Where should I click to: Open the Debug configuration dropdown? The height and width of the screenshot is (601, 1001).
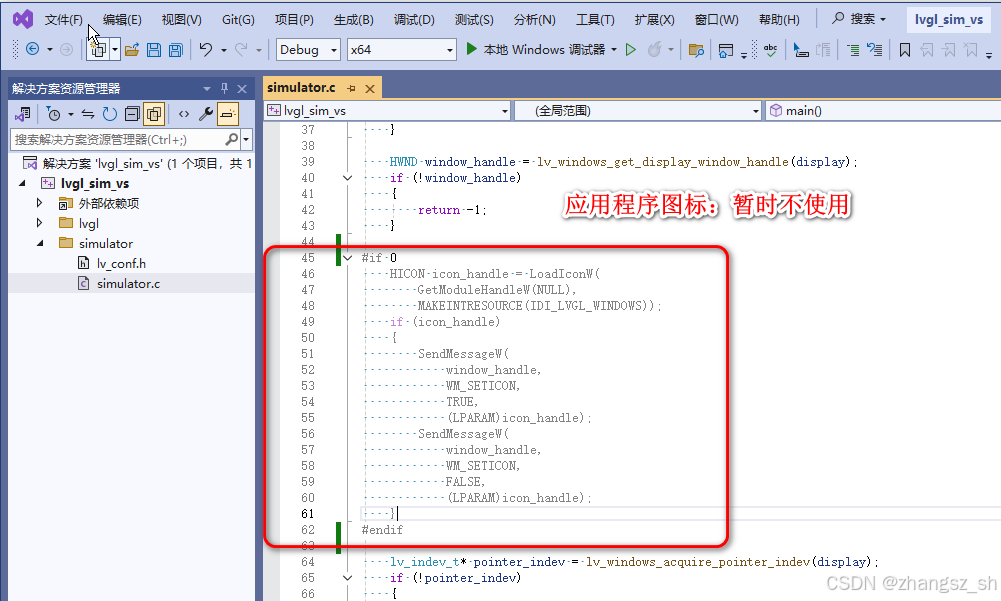(x=308, y=49)
